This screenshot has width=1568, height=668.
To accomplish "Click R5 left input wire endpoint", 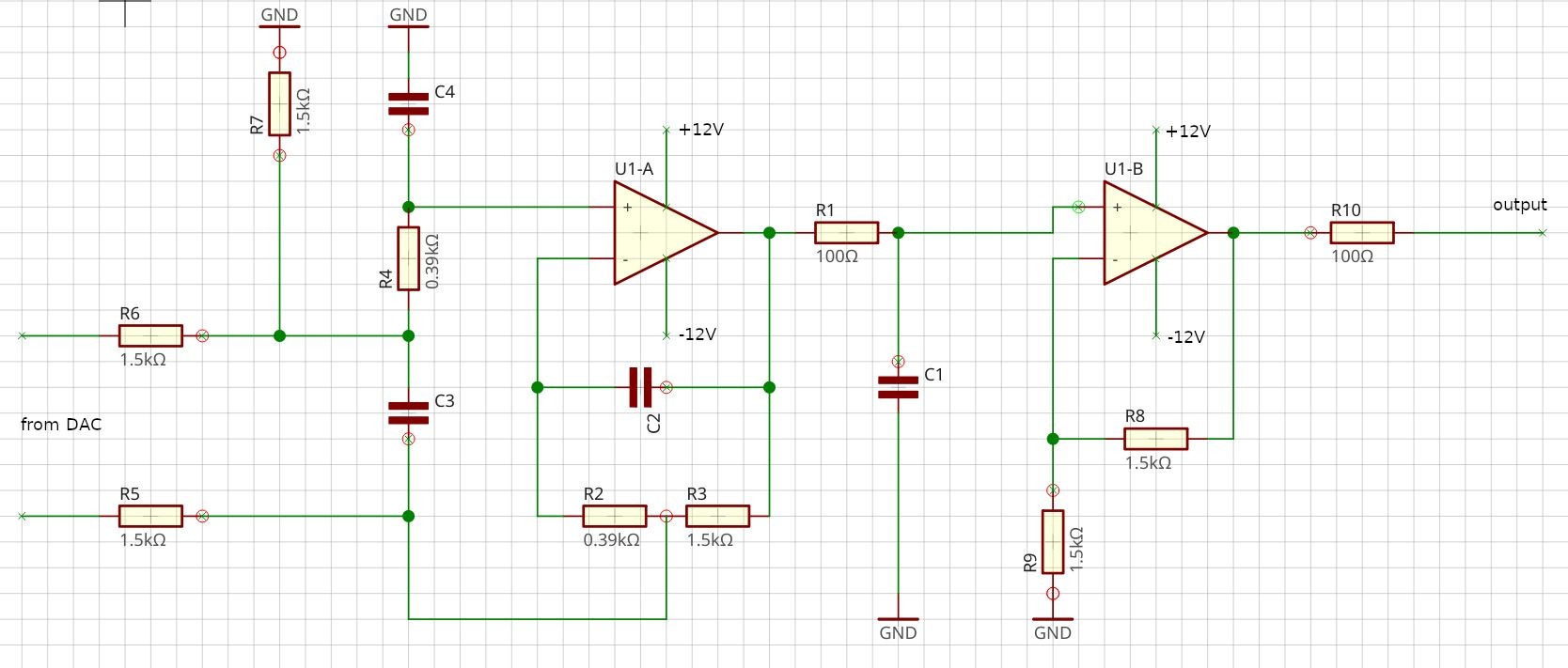I will 22,516.
